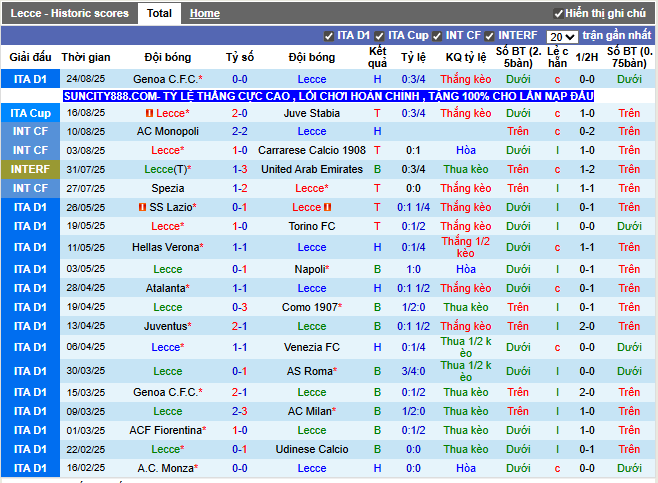Open Spezia team link
The height and width of the screenshot is (483, 658).
pyautogui.click(x=167, y=188)
